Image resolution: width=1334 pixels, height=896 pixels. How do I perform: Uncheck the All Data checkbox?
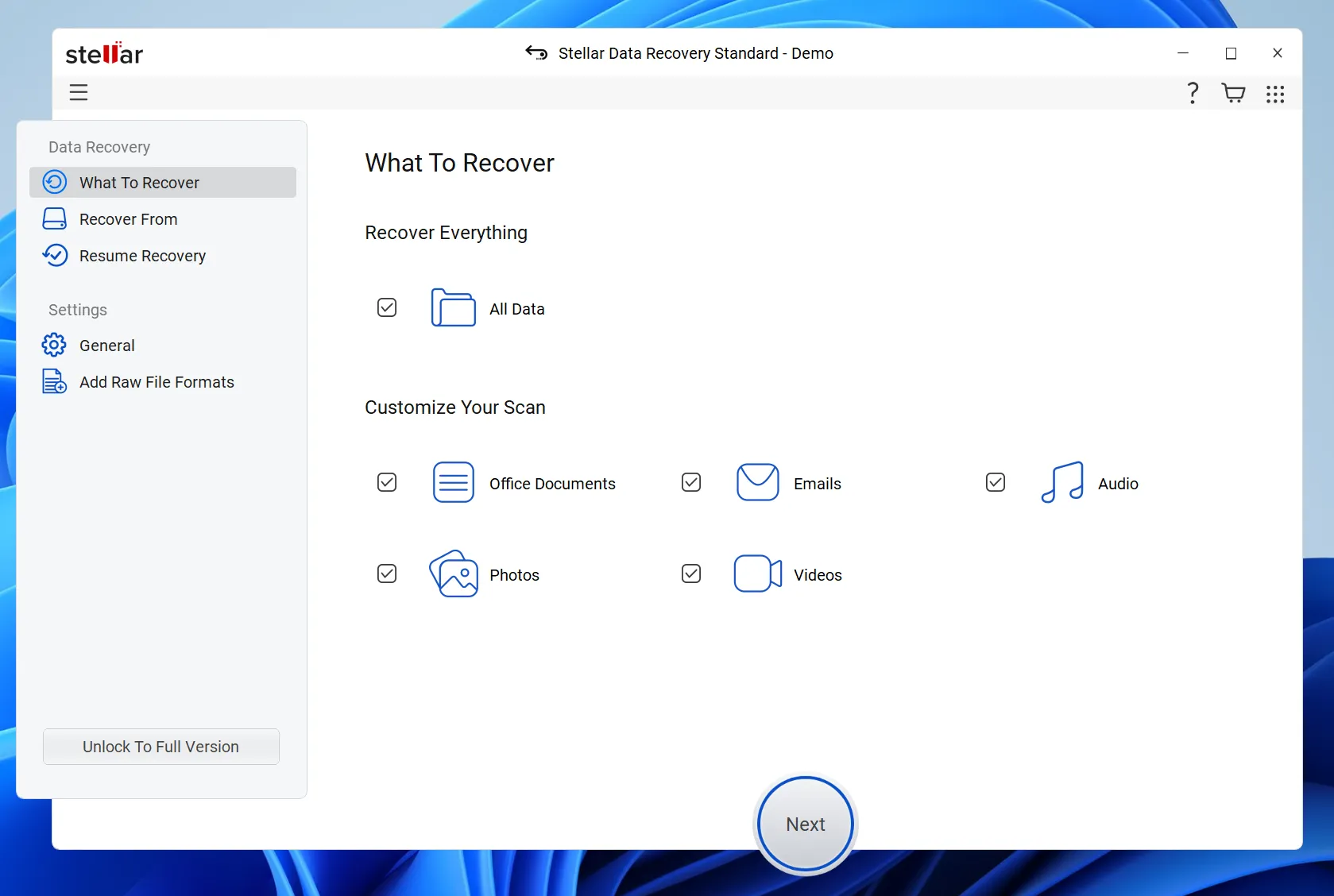point(387,307)
